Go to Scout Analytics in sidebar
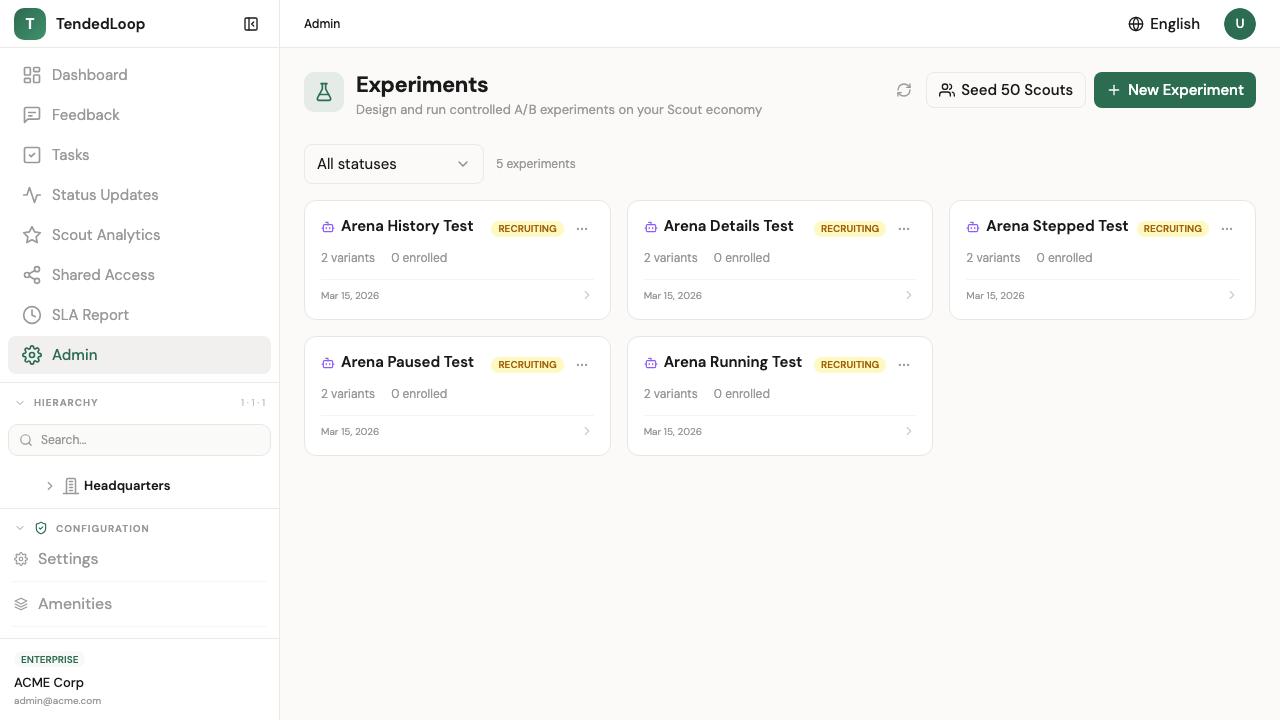Viewport: 1280px width, 720px height. coord(106,235)
